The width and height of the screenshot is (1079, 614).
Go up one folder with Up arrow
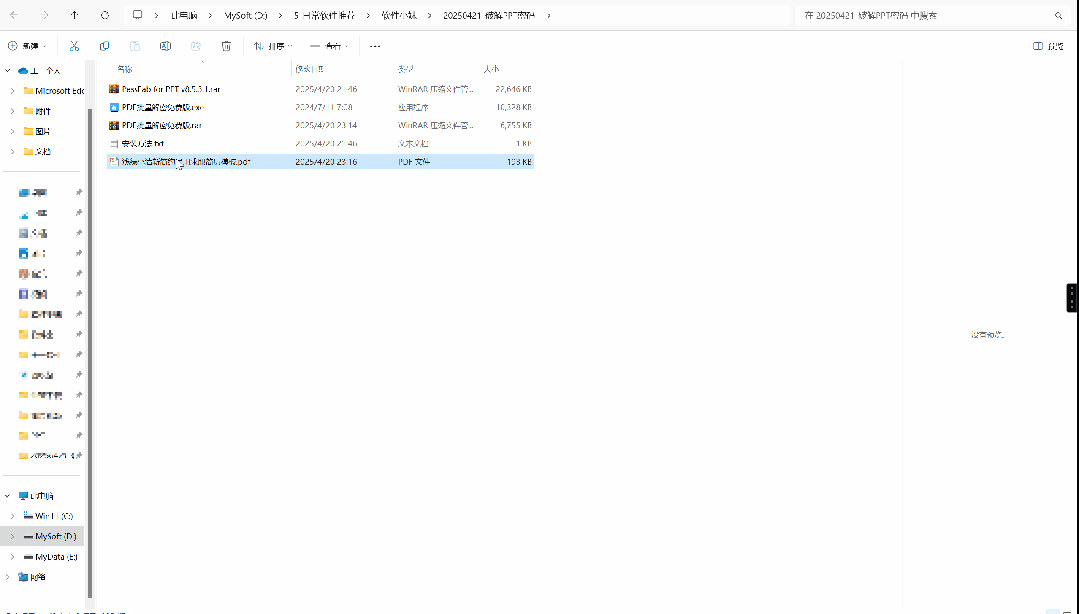coord(75,16)
